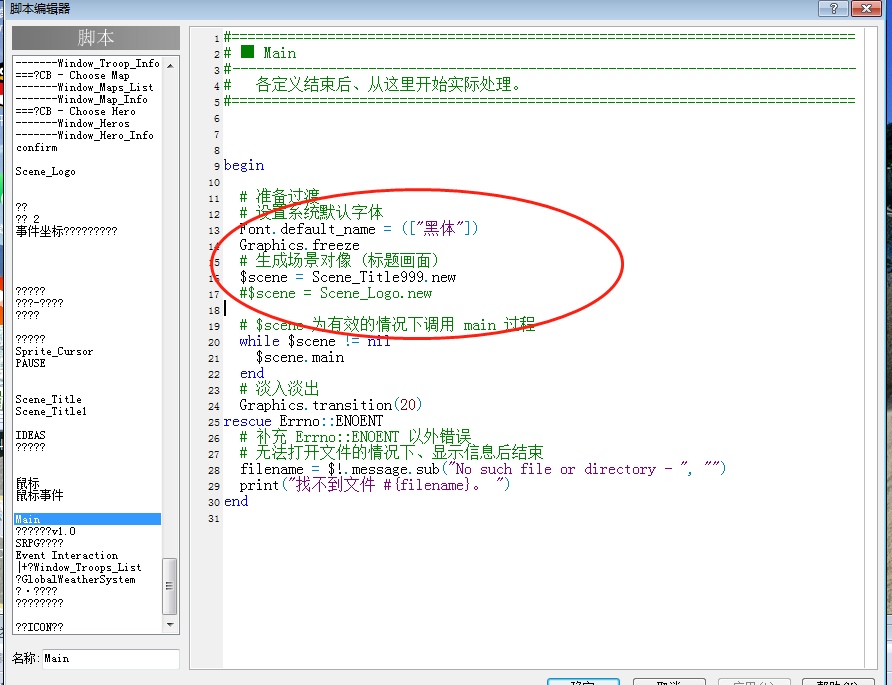The image size is (892, 685).
Task: Close the script editor window
Action: [866, 9]
